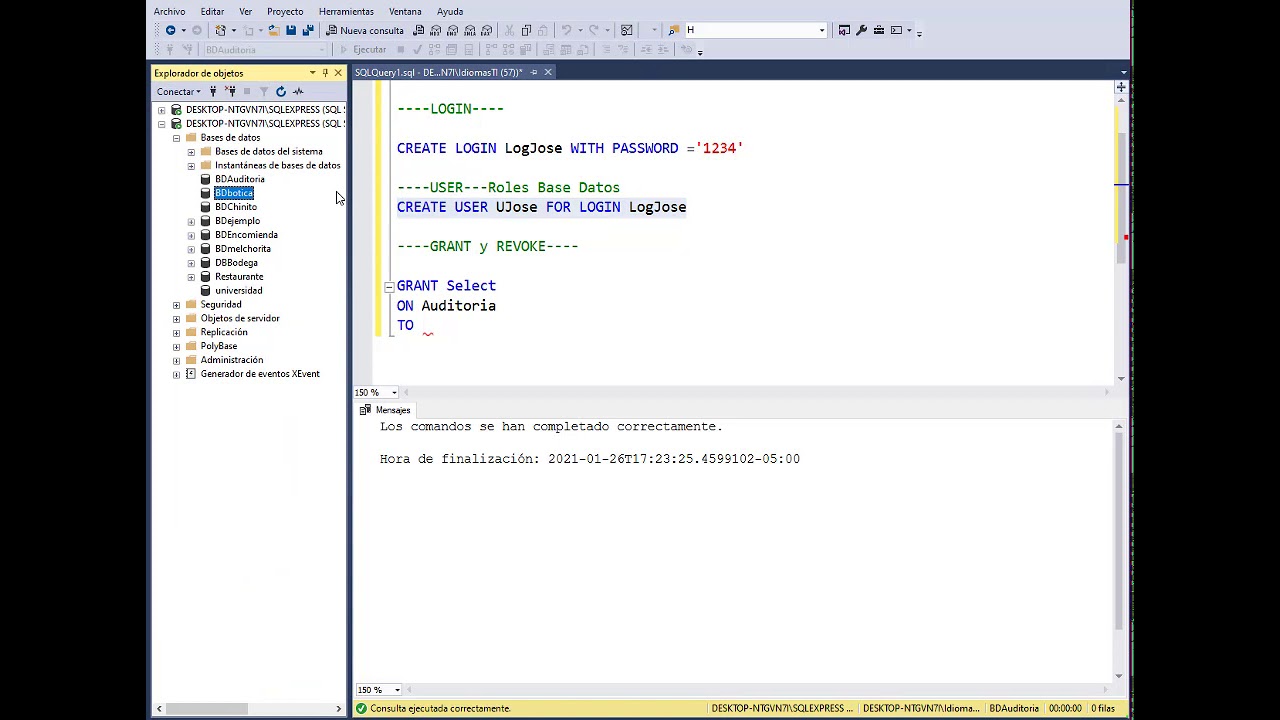Viewport: 1280px width, 720px height.
Task: Click the CREATE LOGIN LogJose line
Action: [570, 148]
